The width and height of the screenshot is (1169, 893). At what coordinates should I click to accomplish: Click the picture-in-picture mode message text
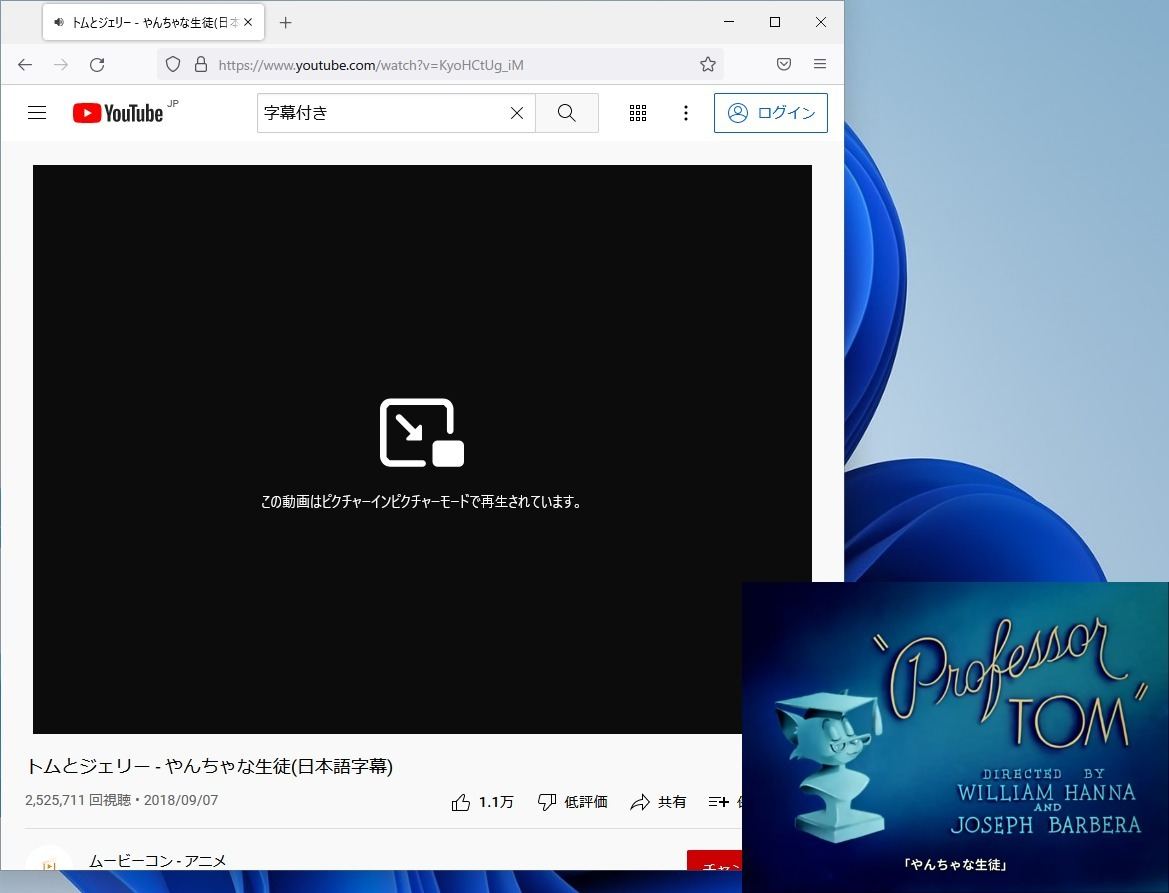click(x=421, y=502)
